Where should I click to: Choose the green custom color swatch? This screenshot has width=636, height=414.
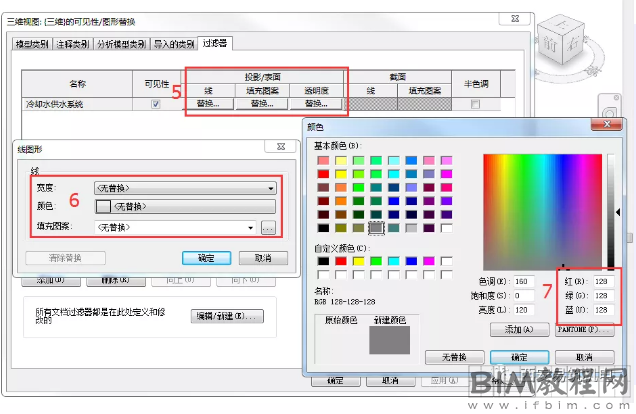click(x=376, y=261)
